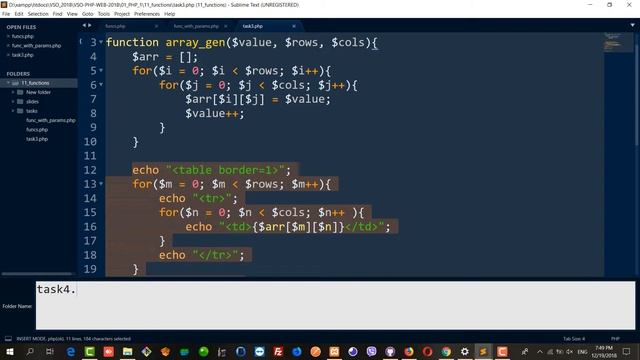
Task: Change Tab Size 4 in the status bar
Action: pyautogui.click(x=574, y=339)
